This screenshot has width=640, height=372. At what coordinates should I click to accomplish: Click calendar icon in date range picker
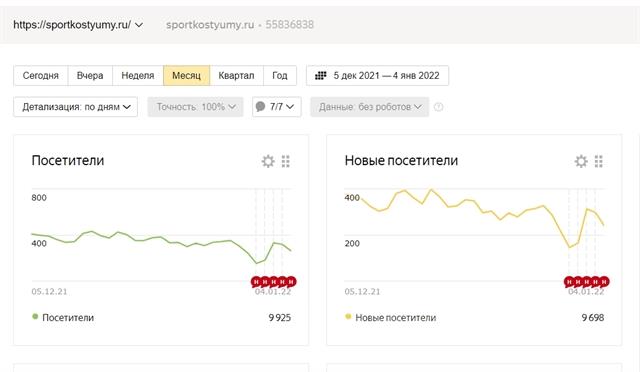click(x=321, y=76)
